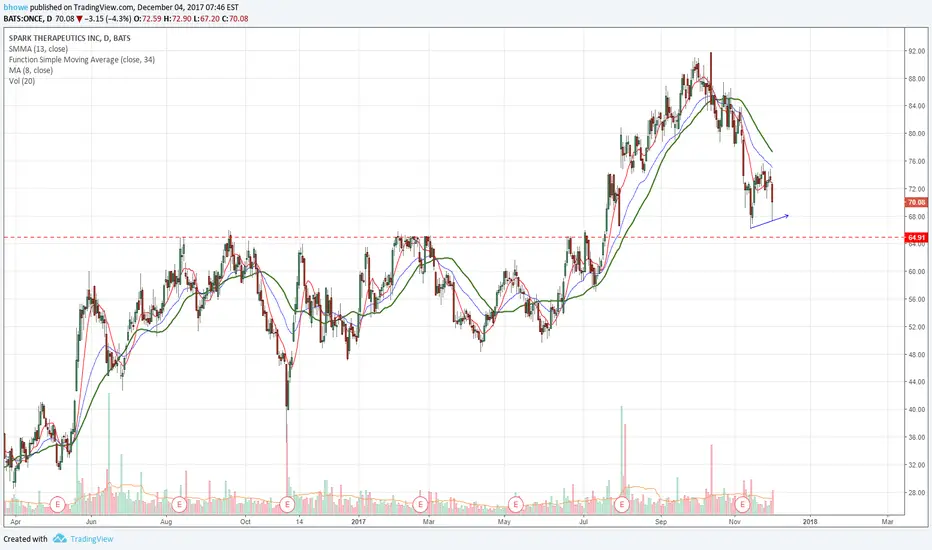
Task: Click the L:67.20 low value in header
Action: (206, 19)
